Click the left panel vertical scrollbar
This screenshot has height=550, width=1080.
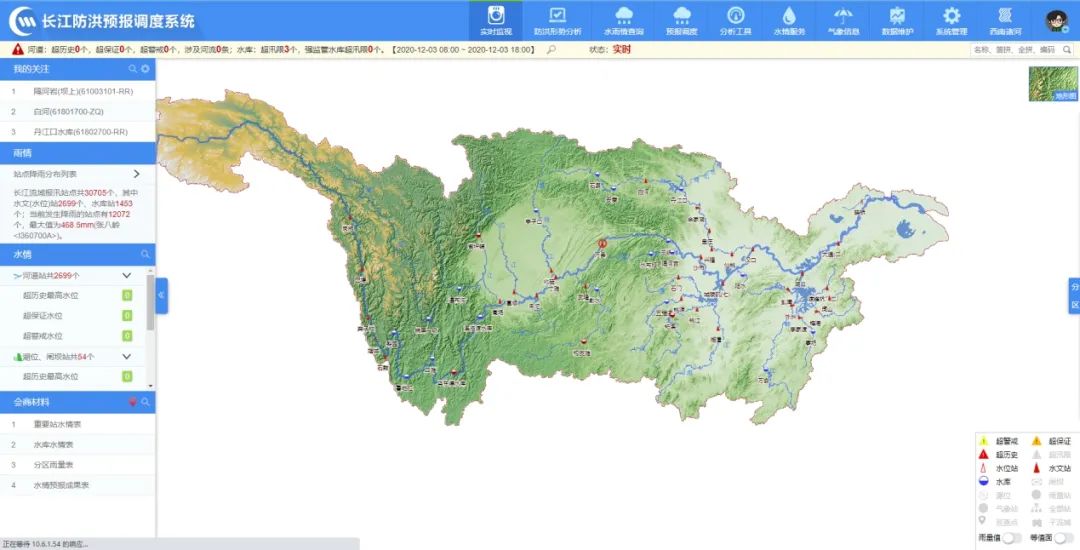[x=151, y=303]
